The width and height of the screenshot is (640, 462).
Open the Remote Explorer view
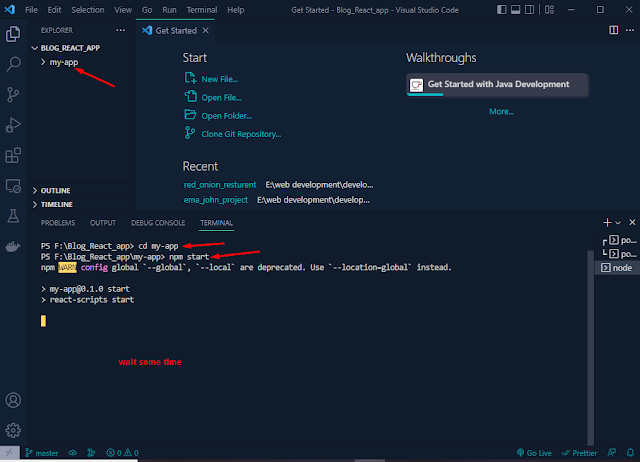click(x=13, y=186)
